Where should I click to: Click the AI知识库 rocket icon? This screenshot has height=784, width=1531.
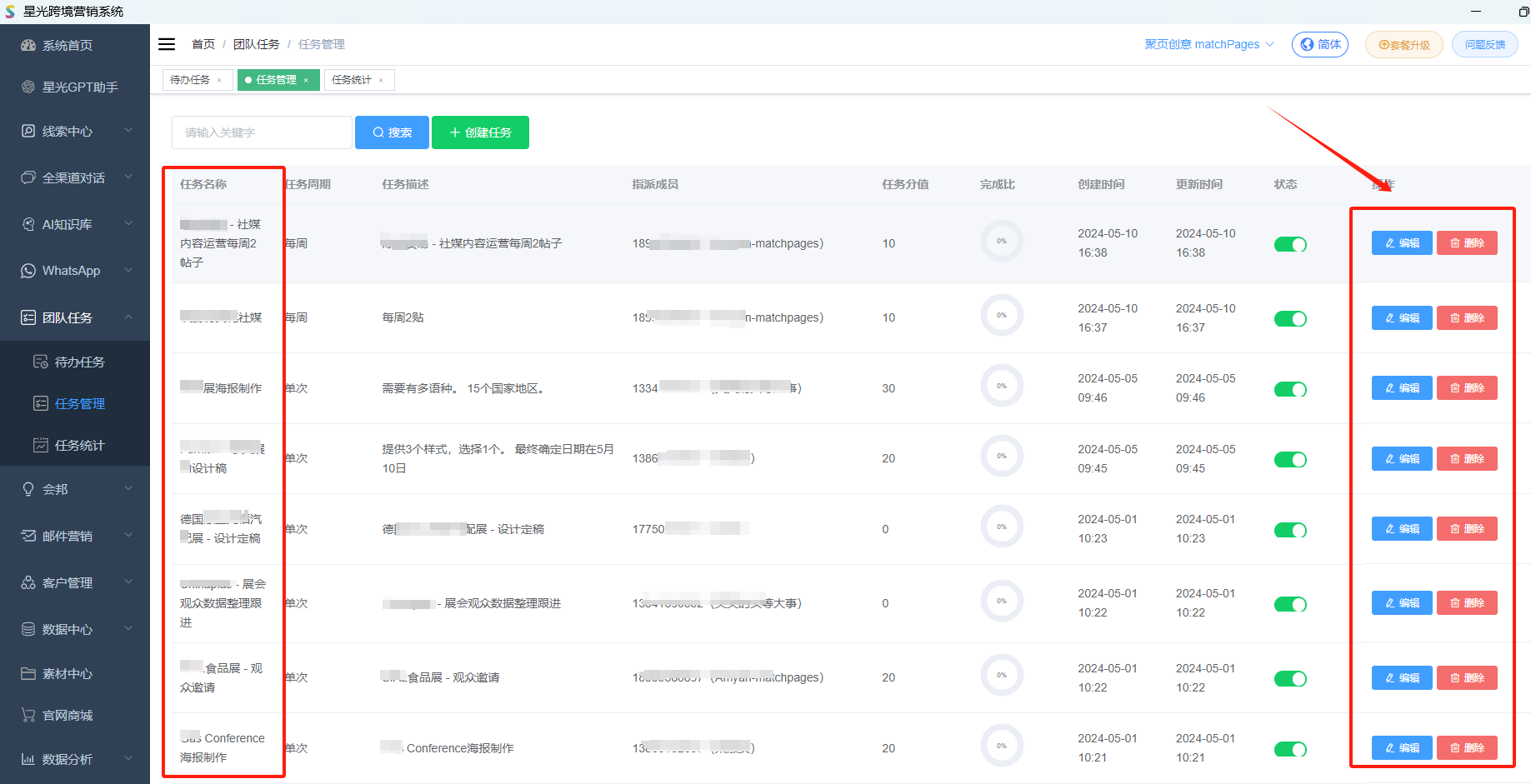[28, 224]
